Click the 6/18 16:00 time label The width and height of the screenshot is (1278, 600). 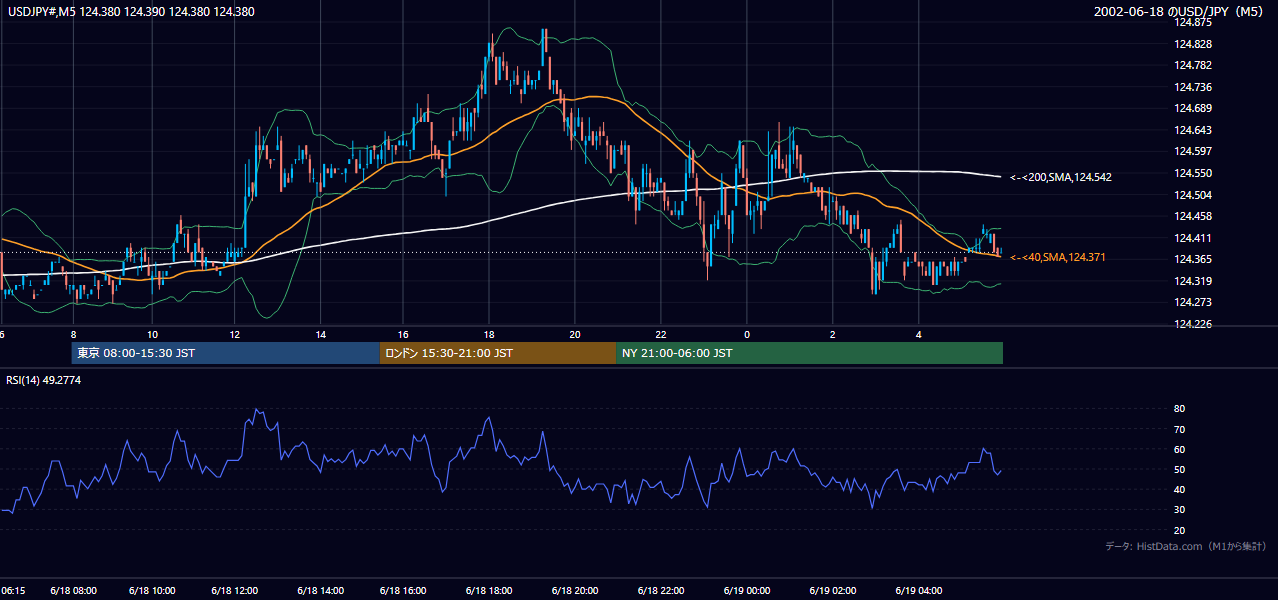(404, 591)
